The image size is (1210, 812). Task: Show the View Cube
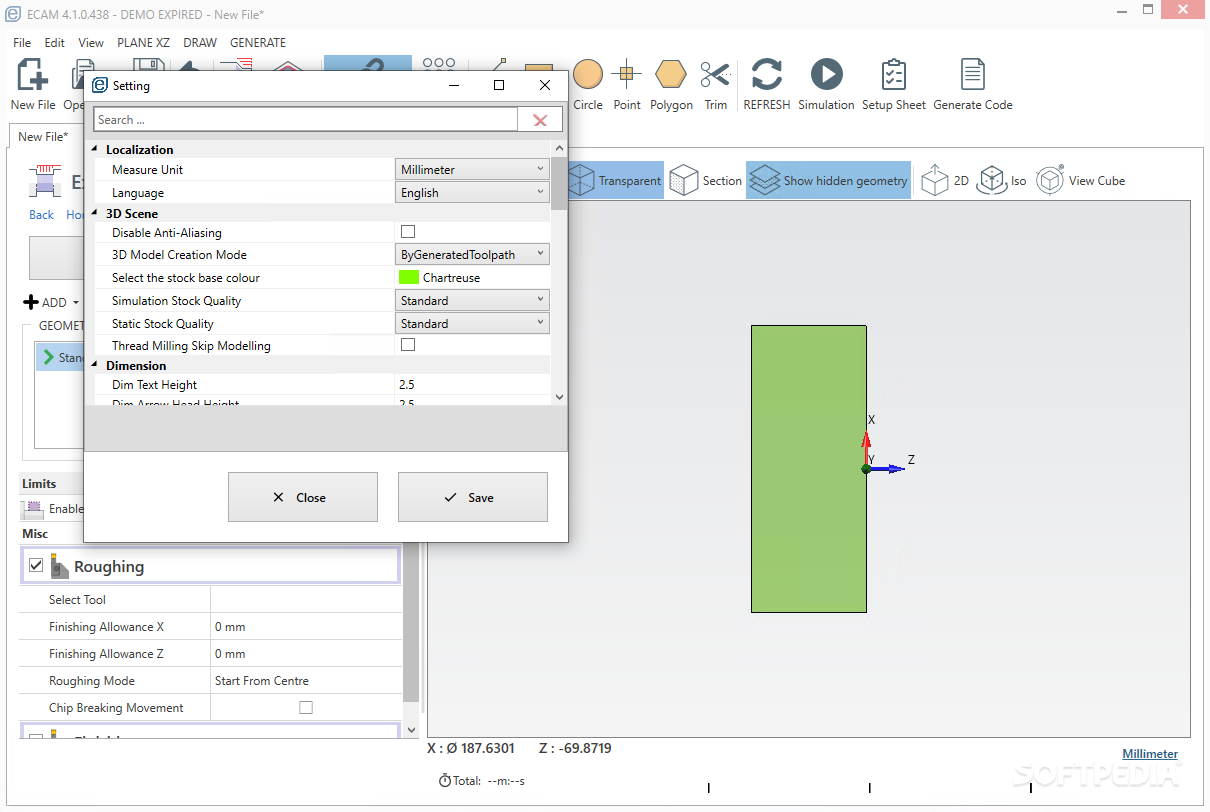point(1080,181)
